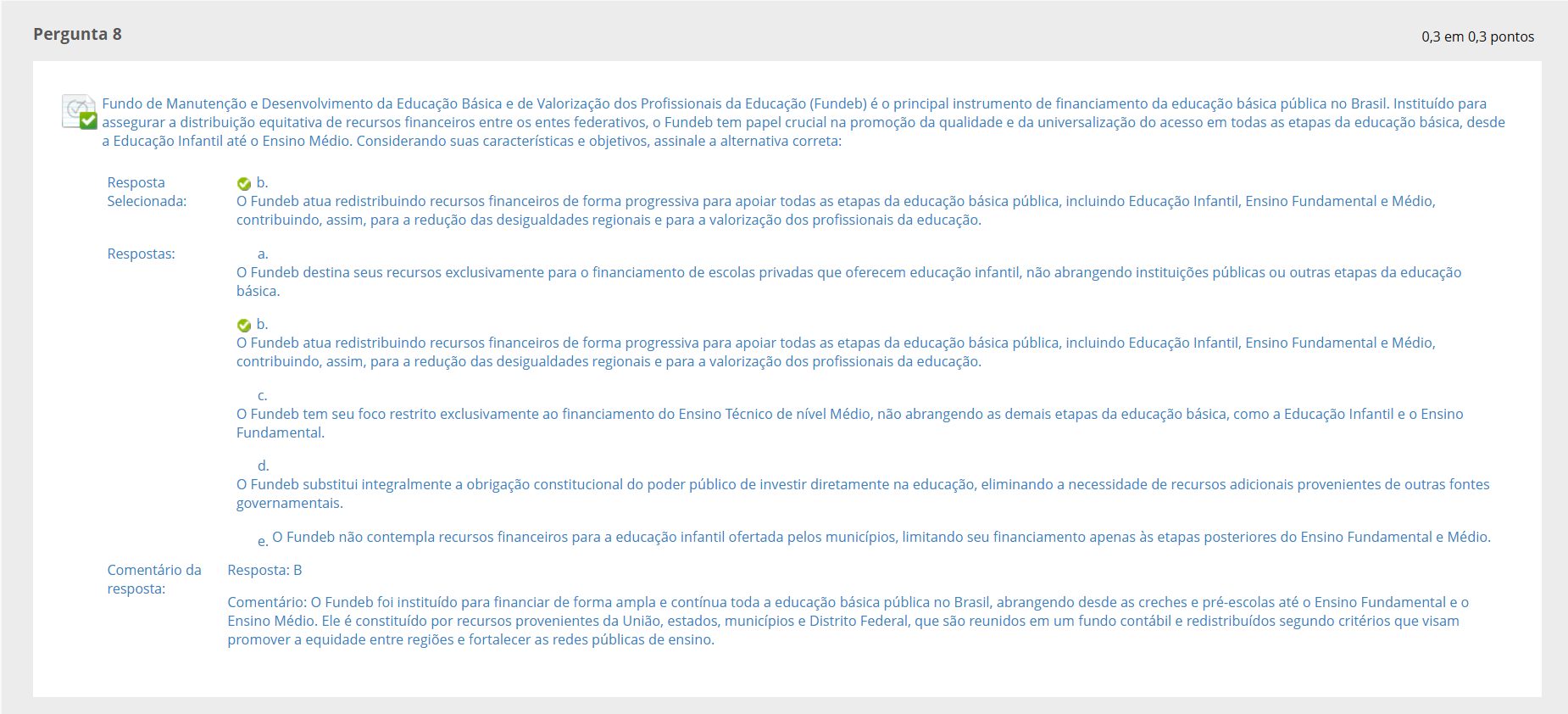Select answer text about Ensino Técnico de nível Médio
This screenshot has width=1568, height=714.
tap(849, 422)
